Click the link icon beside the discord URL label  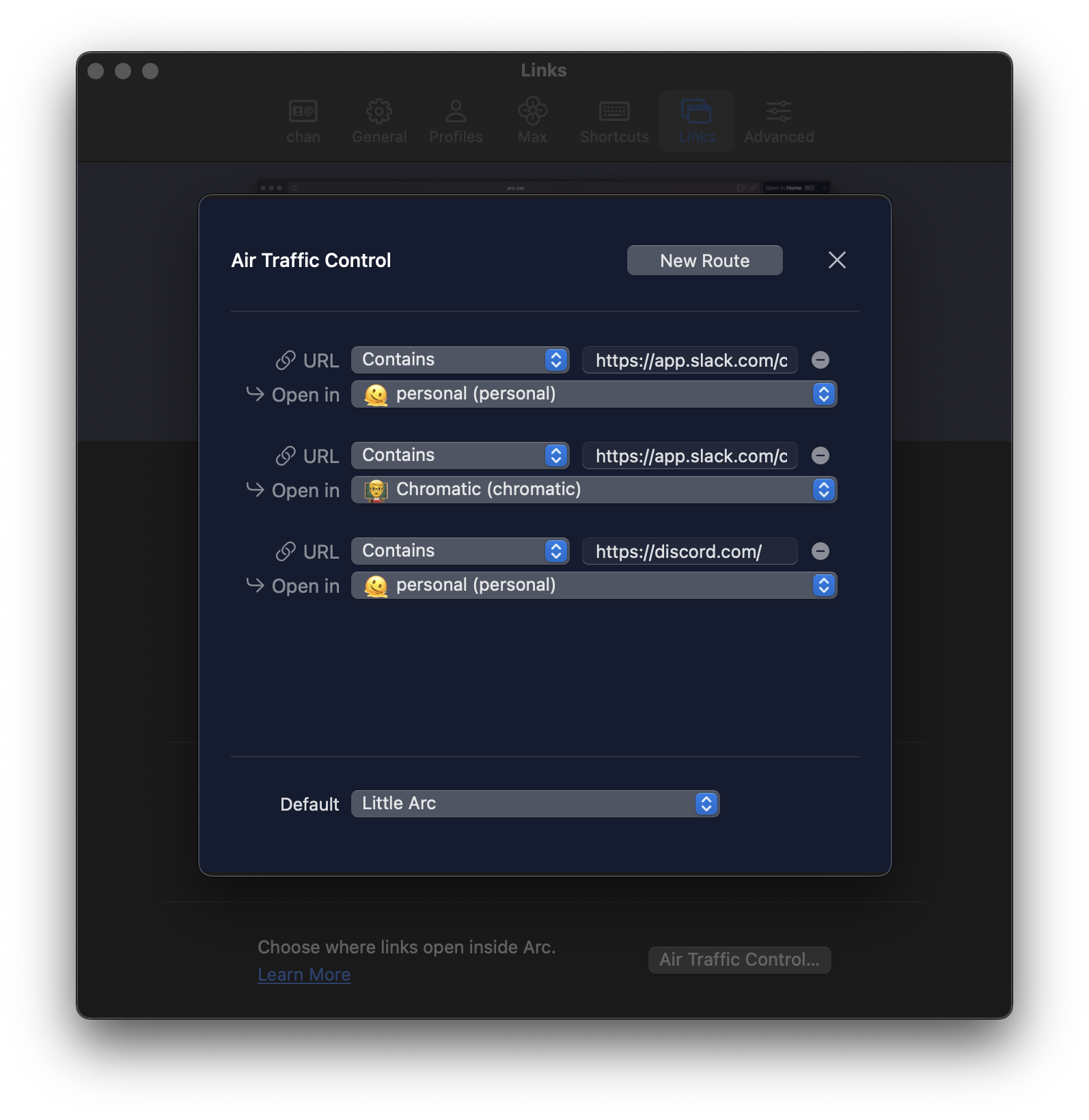pos(286,551)
